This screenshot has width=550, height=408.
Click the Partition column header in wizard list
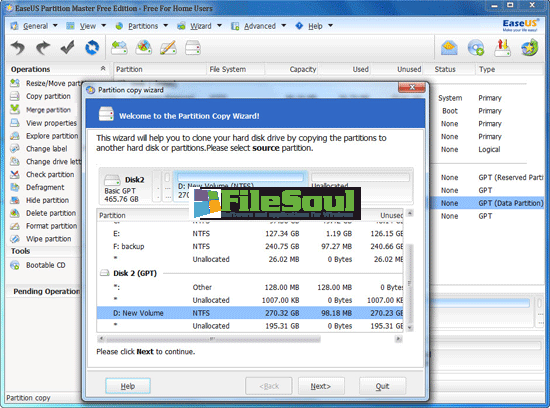tap(112, 215)
